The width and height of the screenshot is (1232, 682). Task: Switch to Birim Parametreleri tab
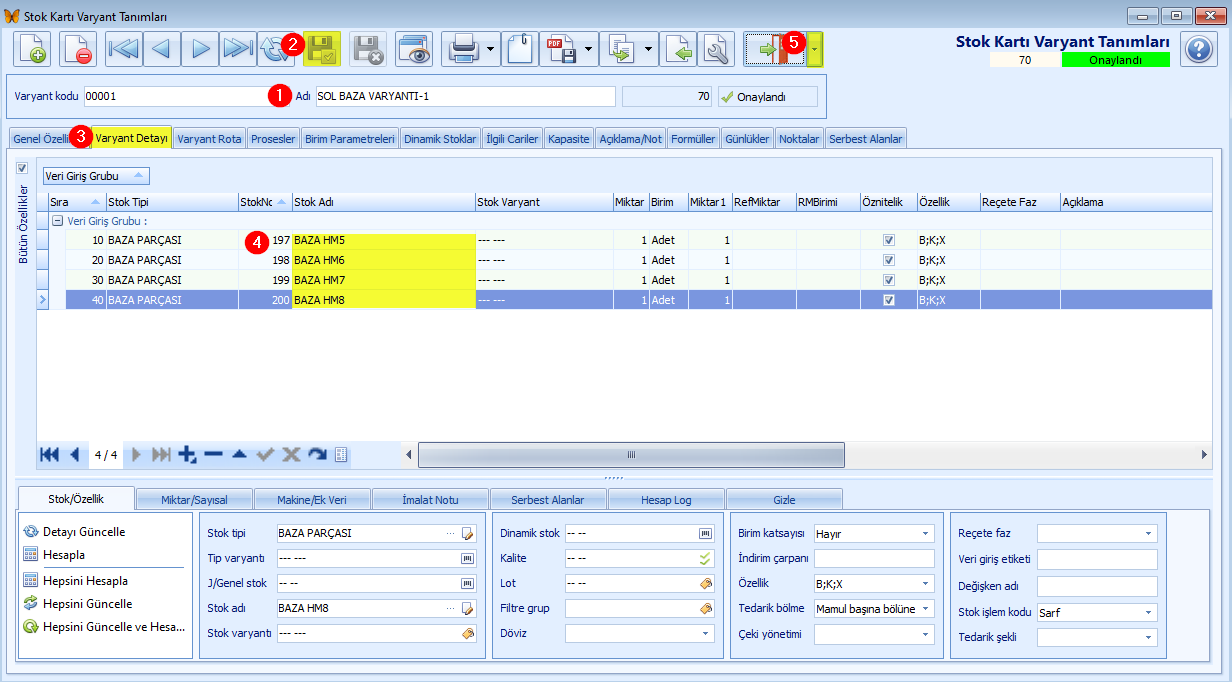tap(350, 139)
